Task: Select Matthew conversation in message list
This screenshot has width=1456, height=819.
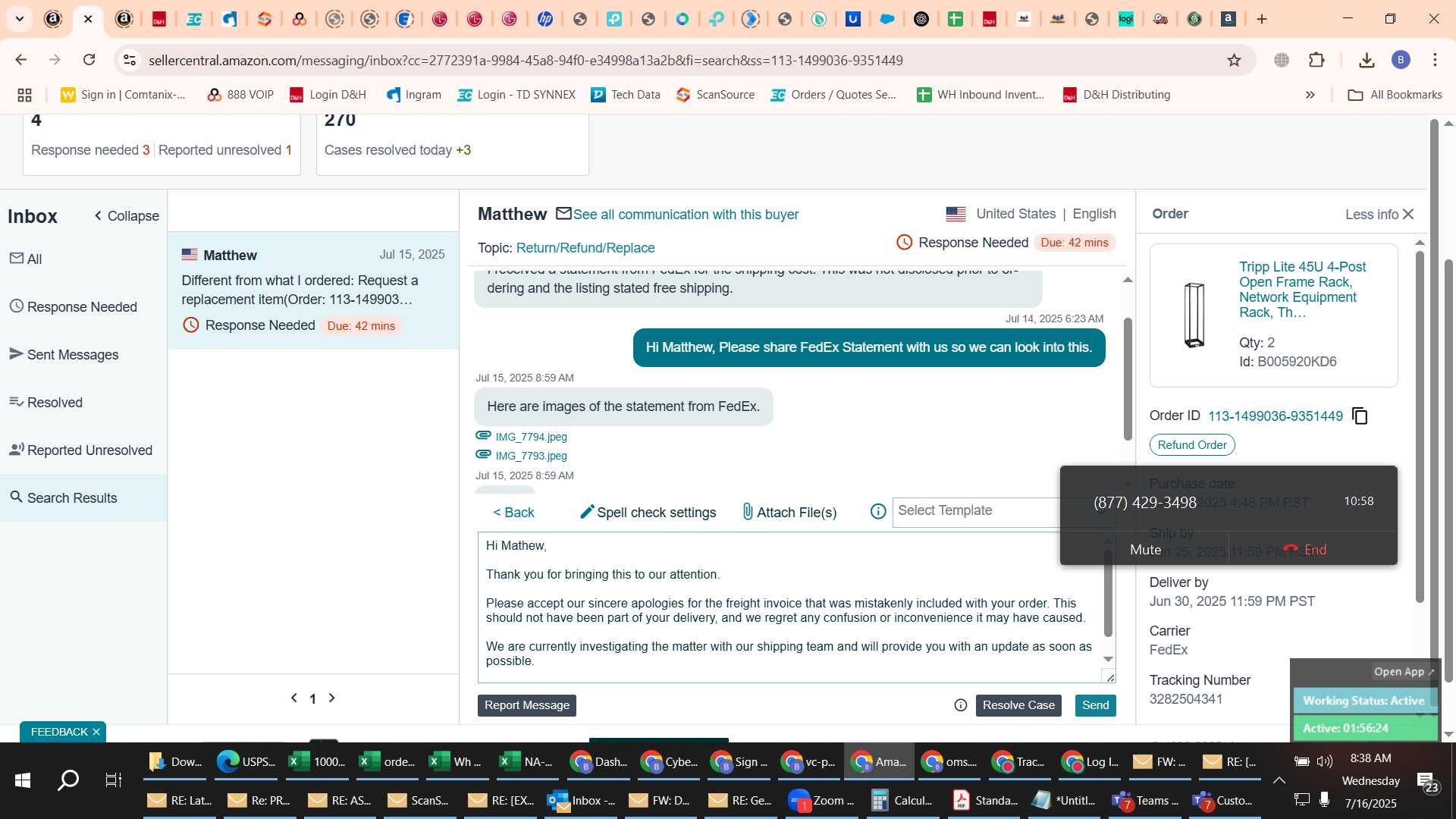Action: (313, 290)
